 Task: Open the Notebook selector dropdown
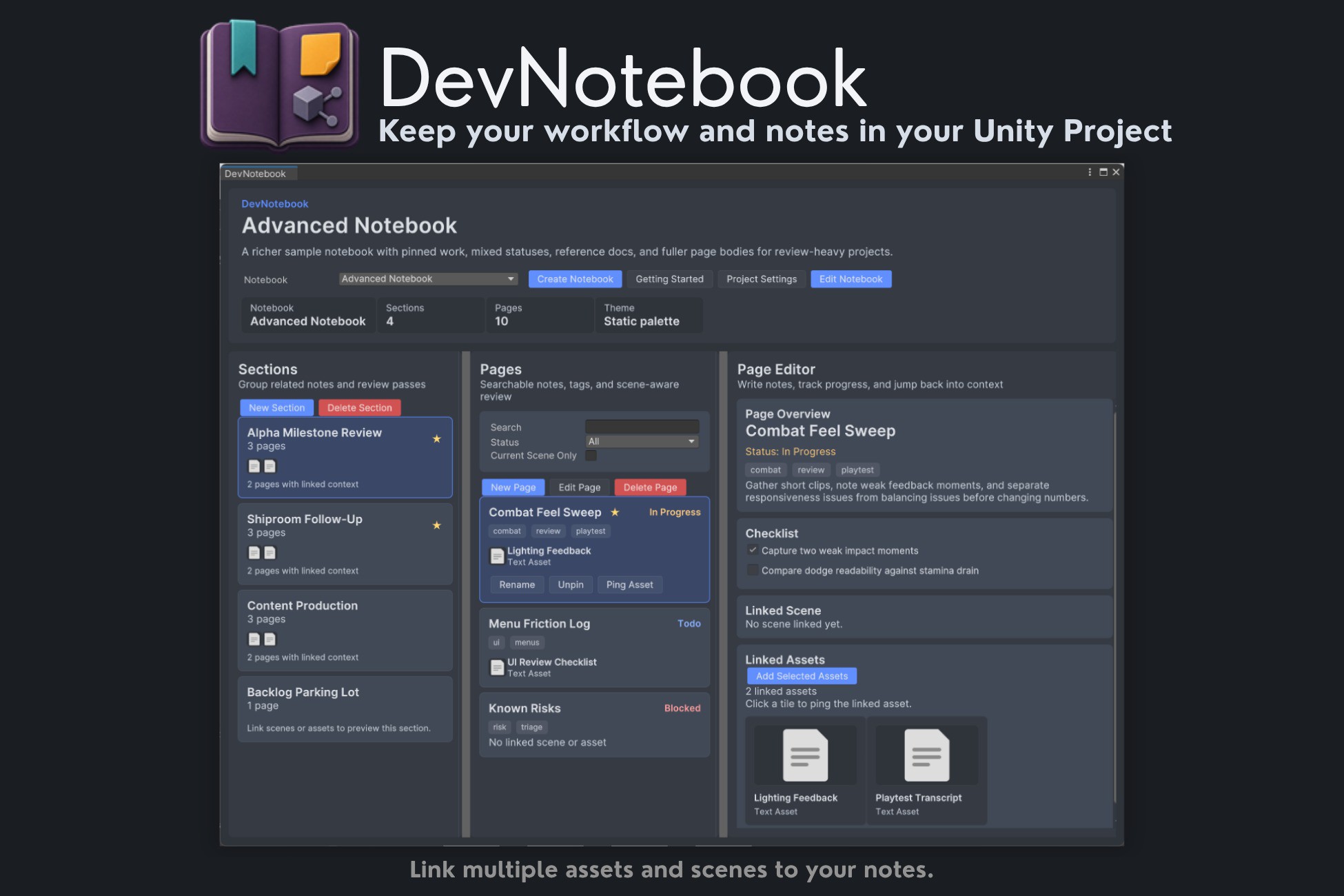(x=428, y=279)
